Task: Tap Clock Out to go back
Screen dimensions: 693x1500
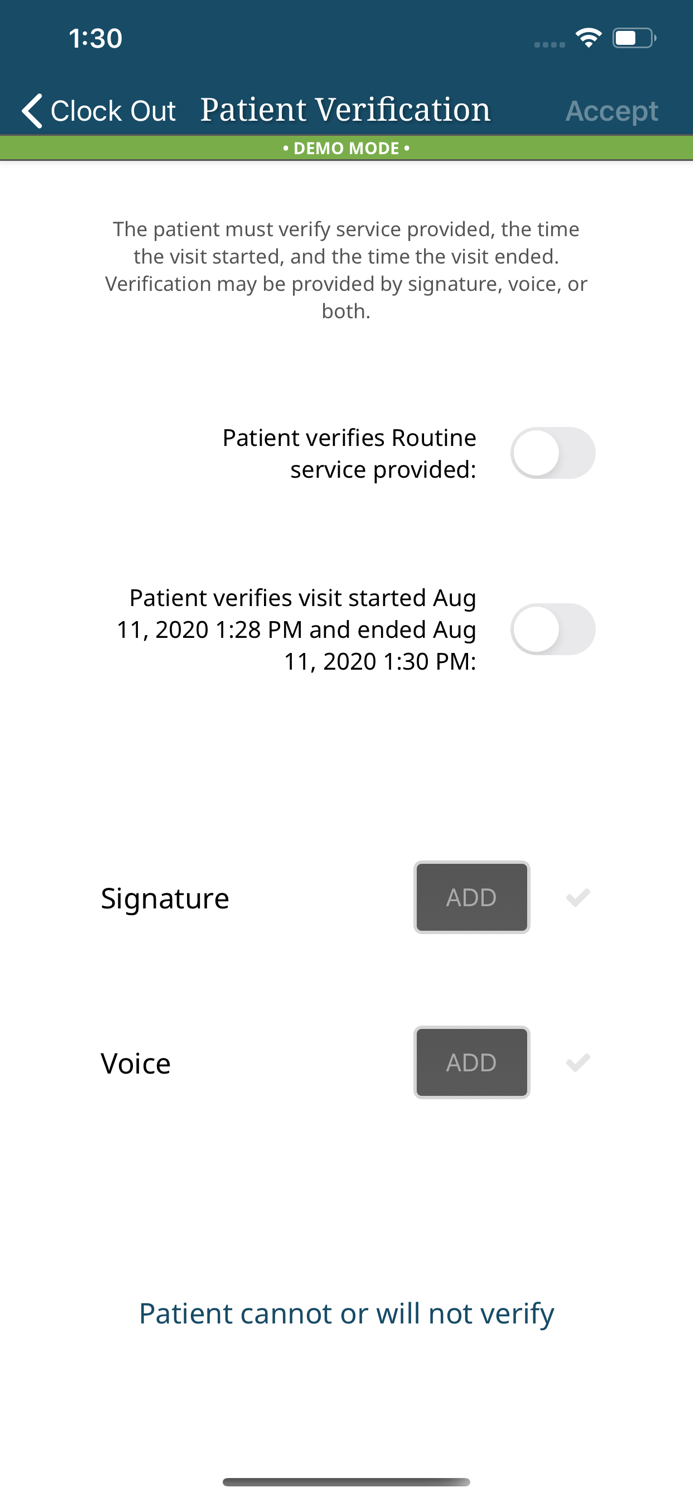Action: coord(113,111)
